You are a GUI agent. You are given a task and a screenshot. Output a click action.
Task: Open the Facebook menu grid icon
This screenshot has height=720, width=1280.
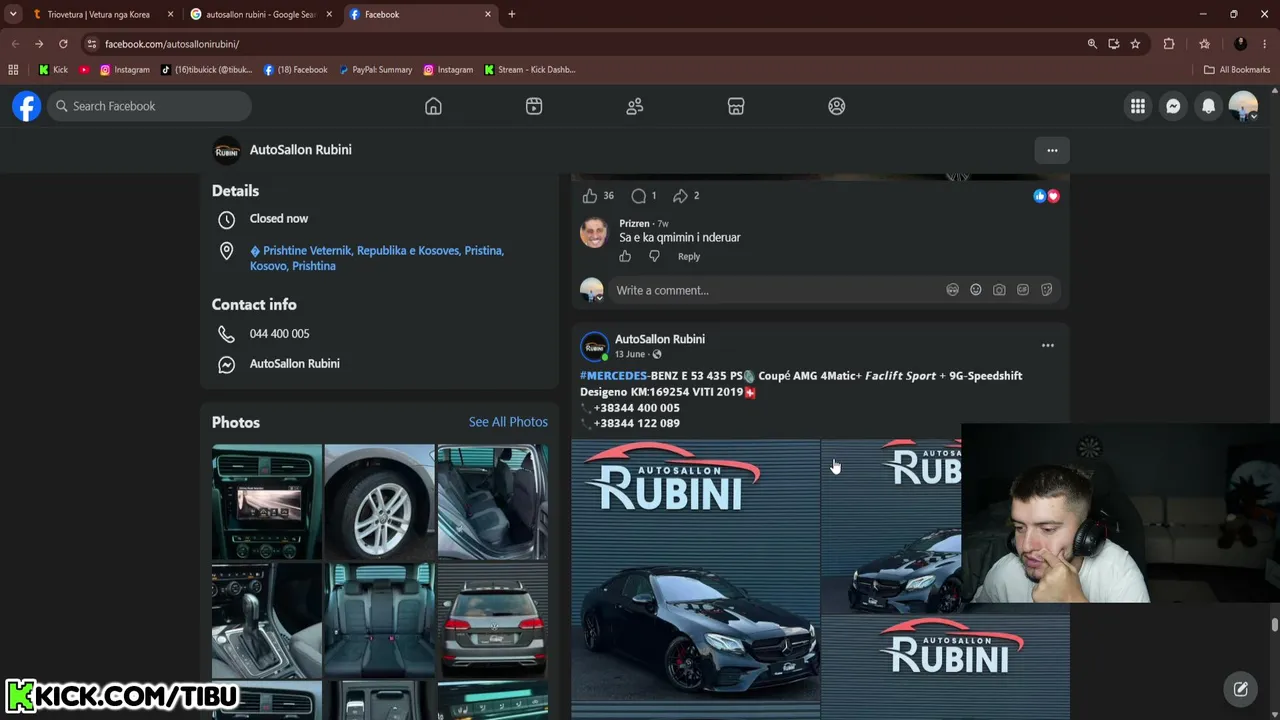coord(1138,106)
